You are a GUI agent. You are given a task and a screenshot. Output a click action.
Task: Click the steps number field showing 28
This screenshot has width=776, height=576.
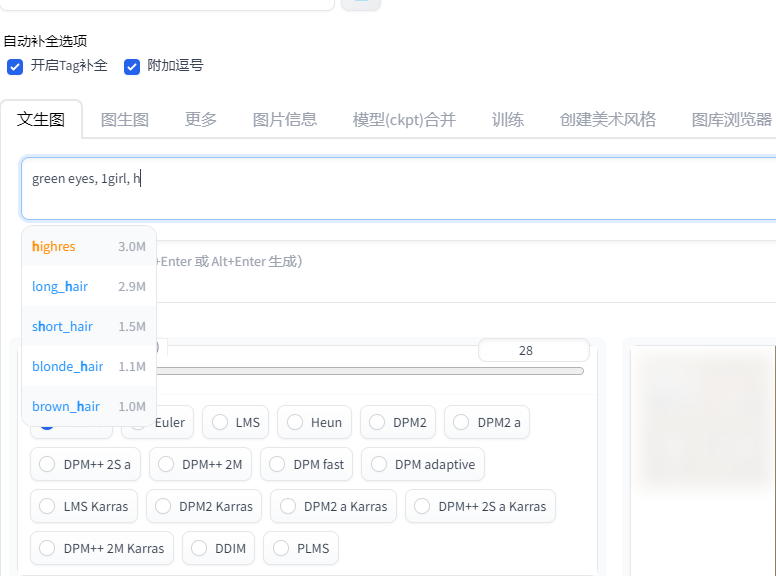pyautogui.click(x=532, y=351)
